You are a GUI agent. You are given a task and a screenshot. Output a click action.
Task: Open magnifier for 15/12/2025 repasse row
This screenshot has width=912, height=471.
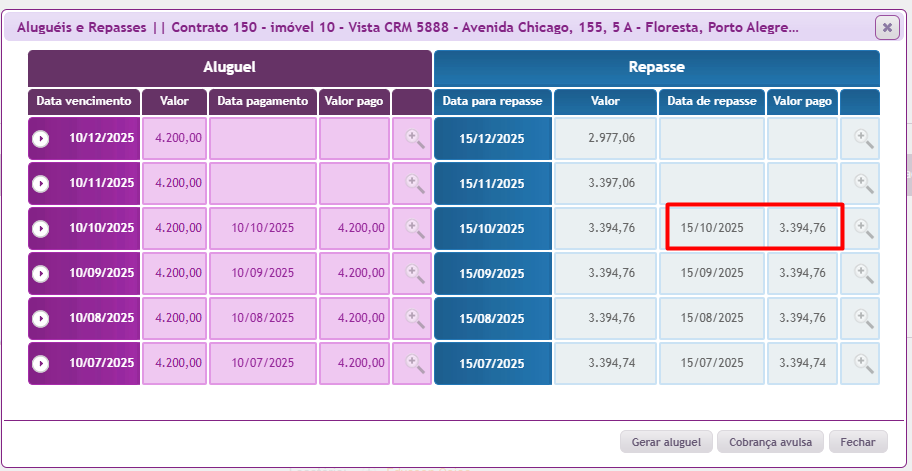tap(860, 138)
